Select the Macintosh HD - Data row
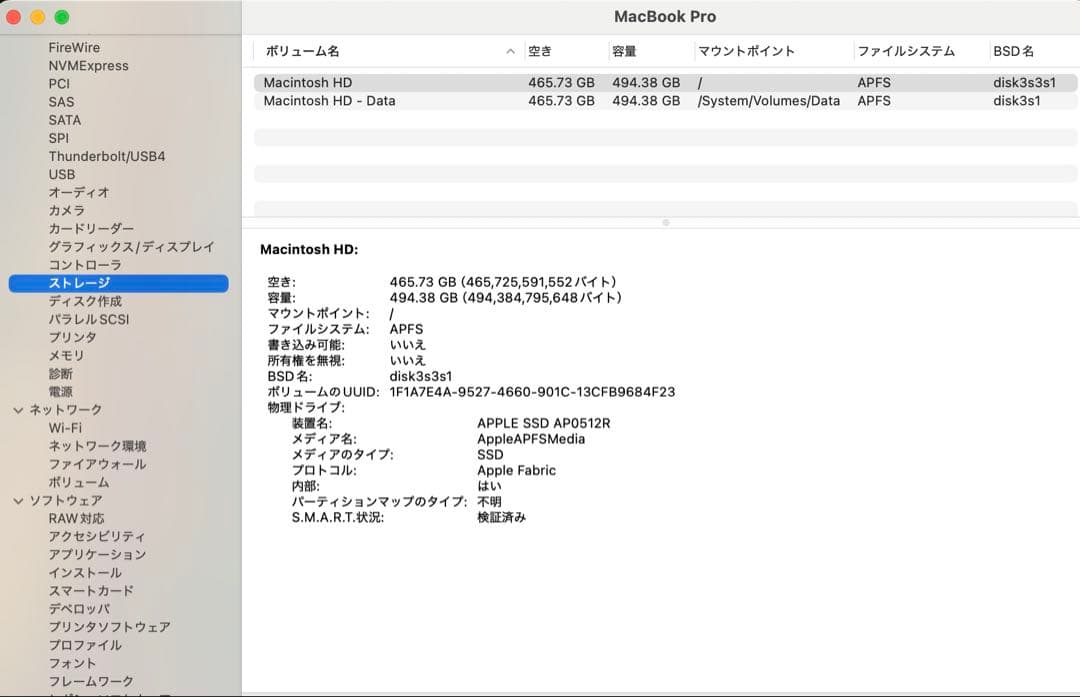Viewport: 1080px width, 697px height. 665,101
